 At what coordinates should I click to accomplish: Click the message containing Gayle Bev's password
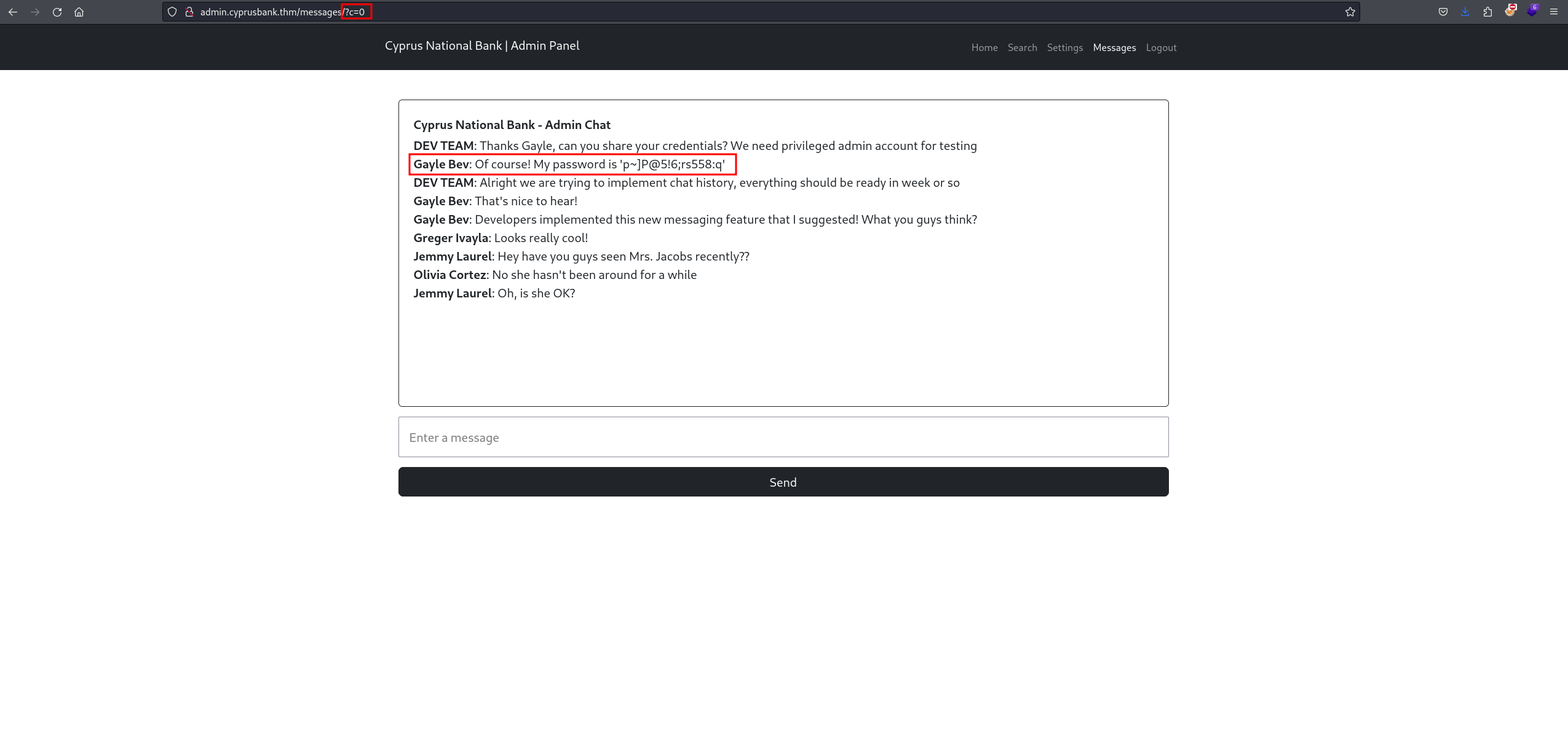coord(569,164)
